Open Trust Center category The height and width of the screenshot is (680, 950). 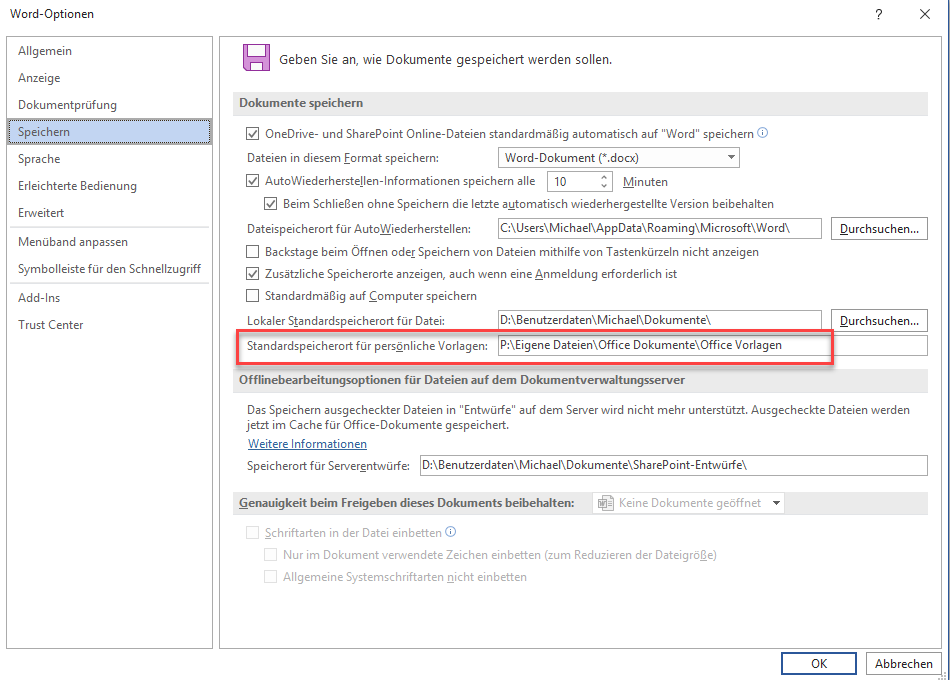[110, 324]
